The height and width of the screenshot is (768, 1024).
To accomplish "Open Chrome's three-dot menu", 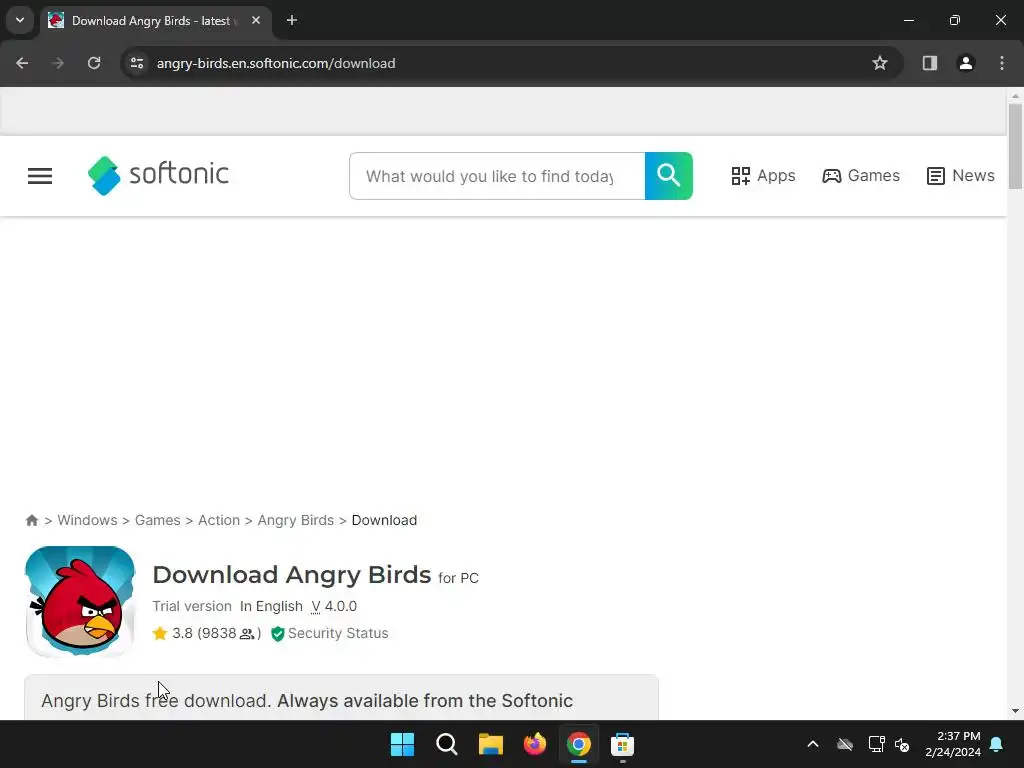I will 1002,63.
